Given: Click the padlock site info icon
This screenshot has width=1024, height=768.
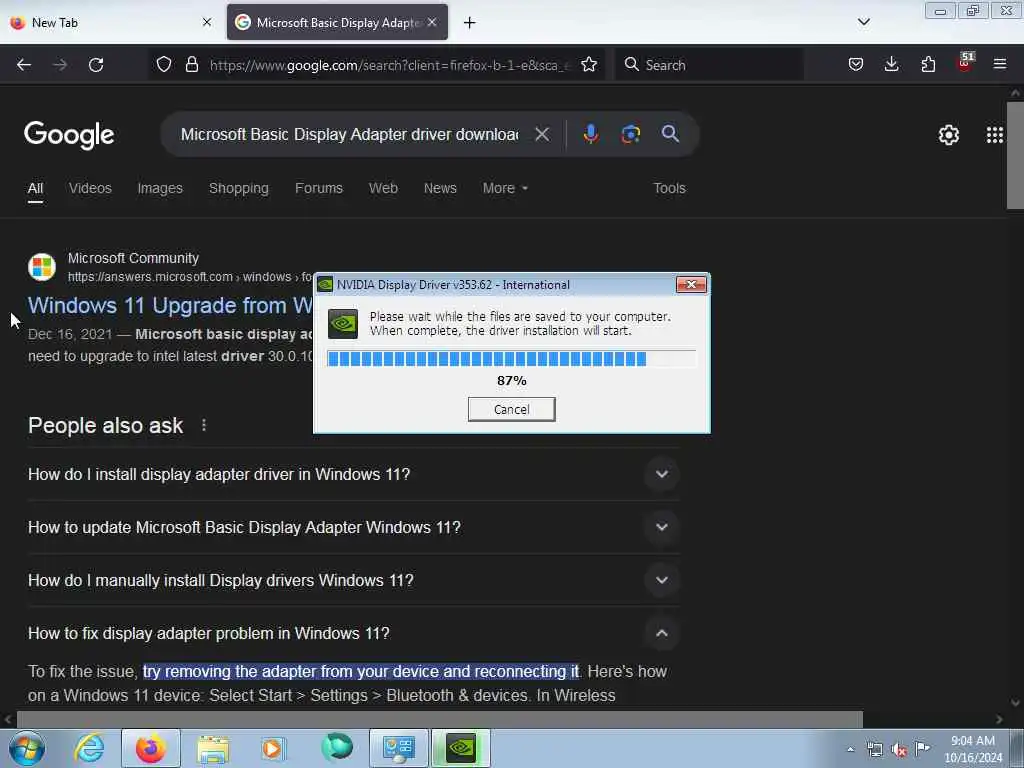Looking at the screenshot, I should (x=191, y=64).
